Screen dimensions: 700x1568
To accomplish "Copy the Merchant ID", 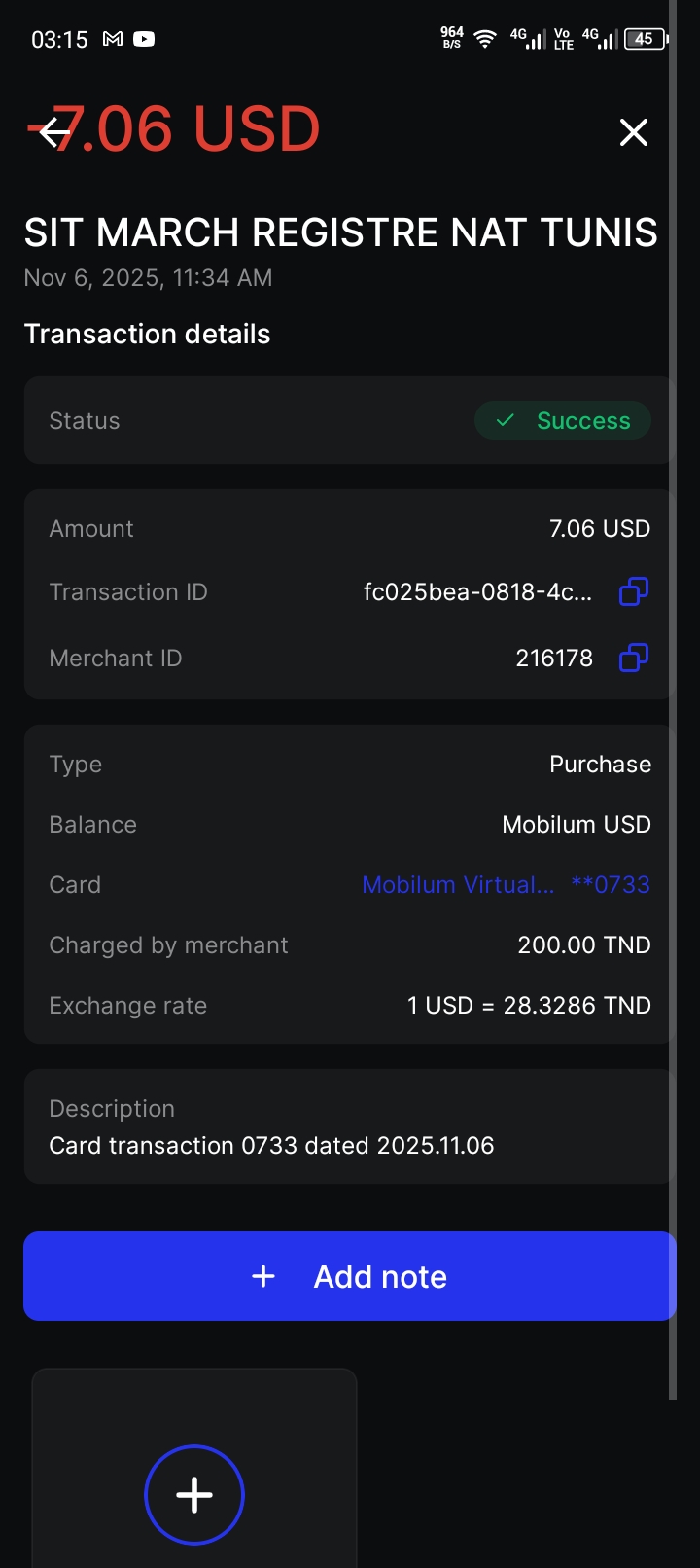I will click(634, 658).
